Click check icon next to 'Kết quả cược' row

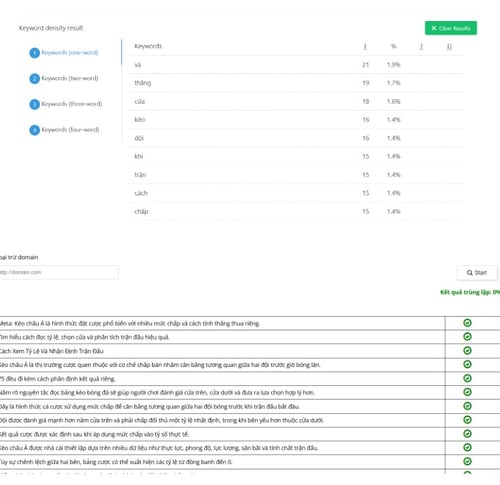pyautogui.click(x=467, y=434)
